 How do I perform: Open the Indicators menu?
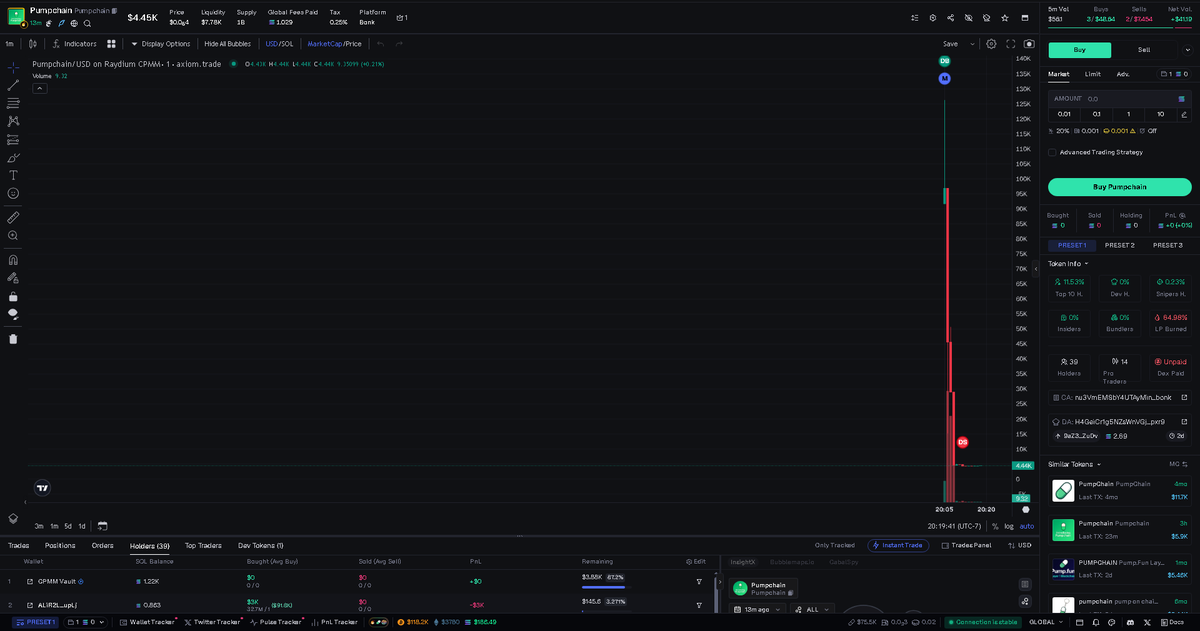pyautogui.click(x=75, y=44)
